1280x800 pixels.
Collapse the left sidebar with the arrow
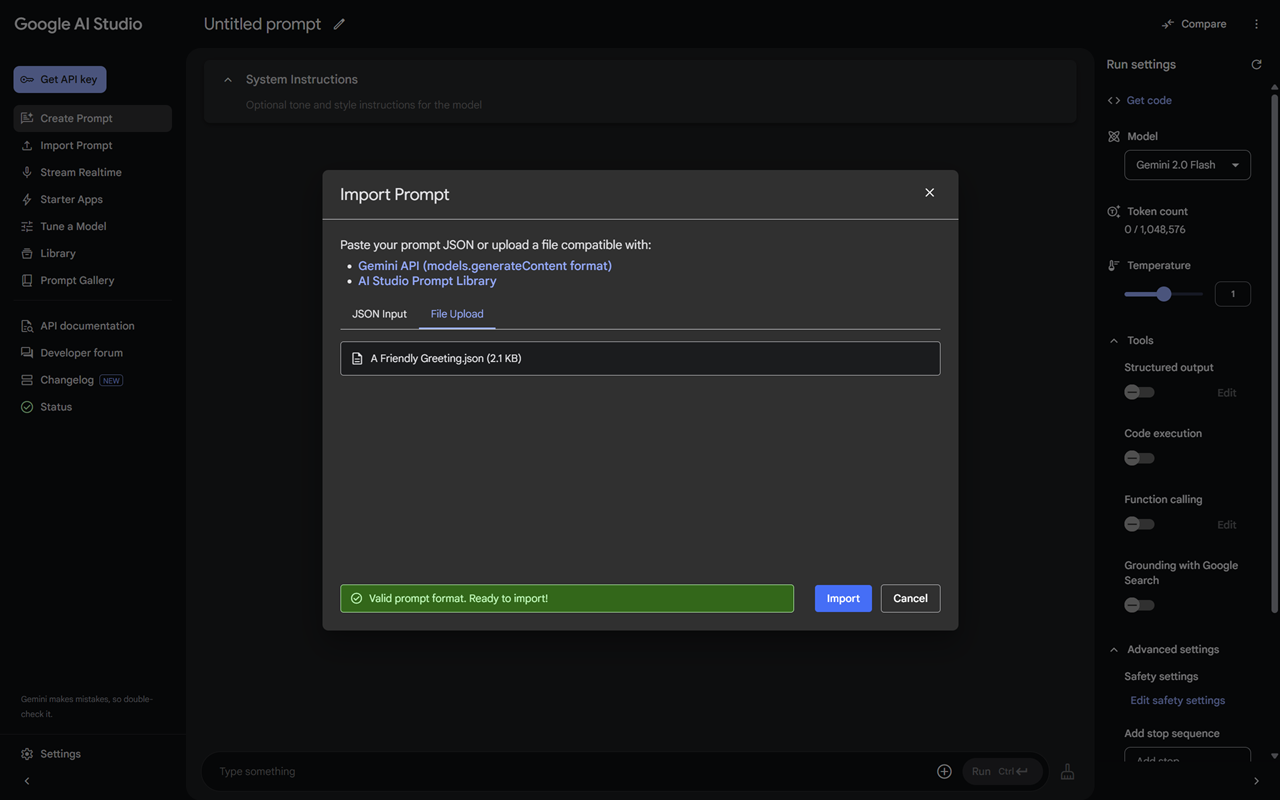click(27, 781)
